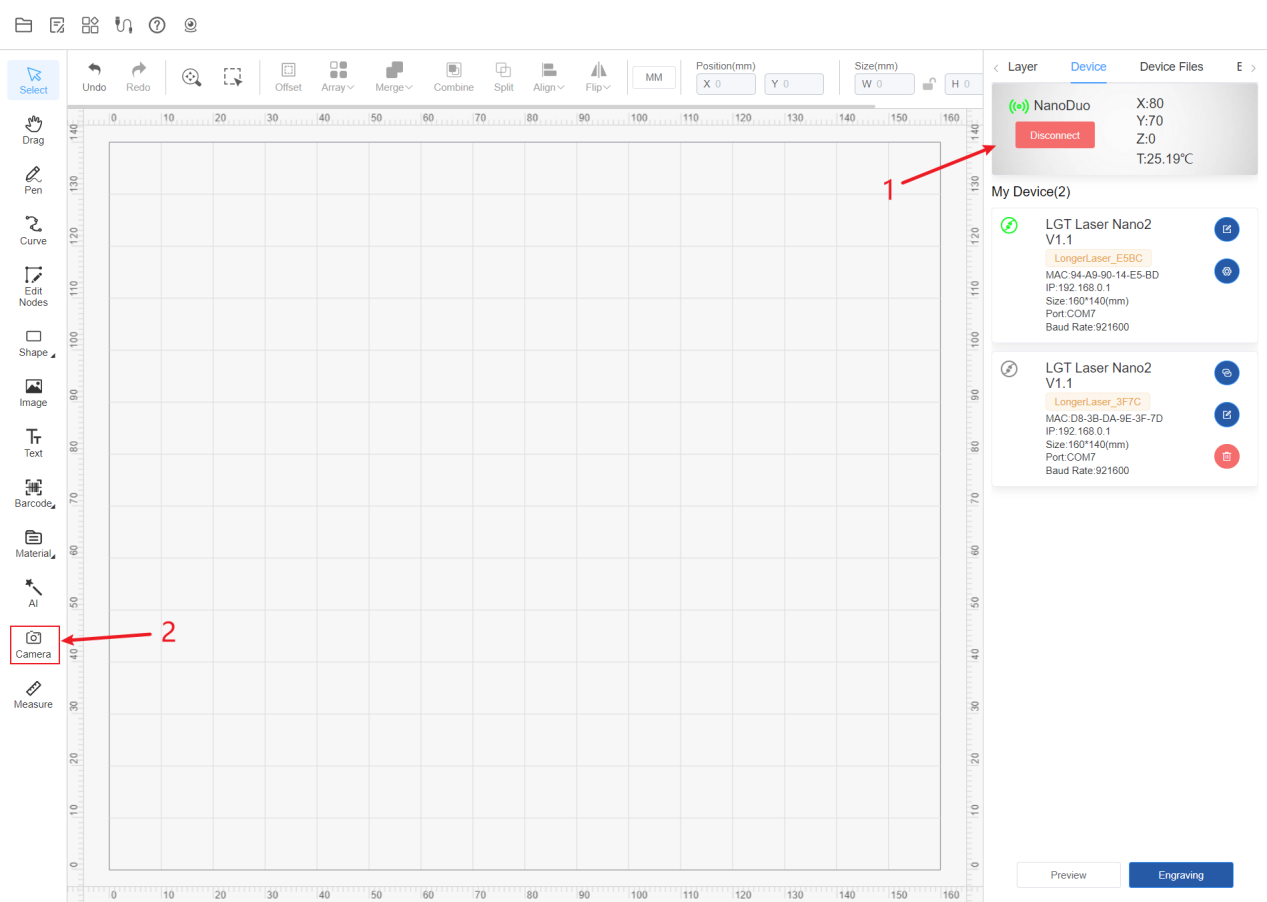Open the Align dropdown
The height and width of the screenshot is (902, 1267).
click(x=548, y=77)
